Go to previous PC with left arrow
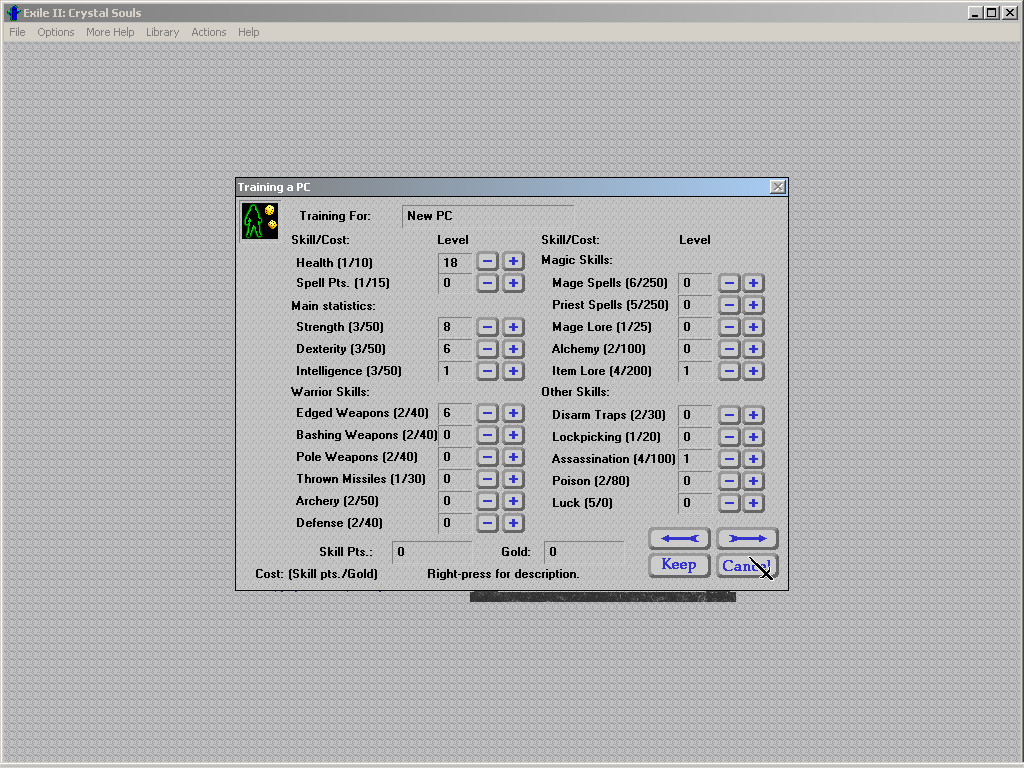1024x768 pixels. click(x=679, y=538)
